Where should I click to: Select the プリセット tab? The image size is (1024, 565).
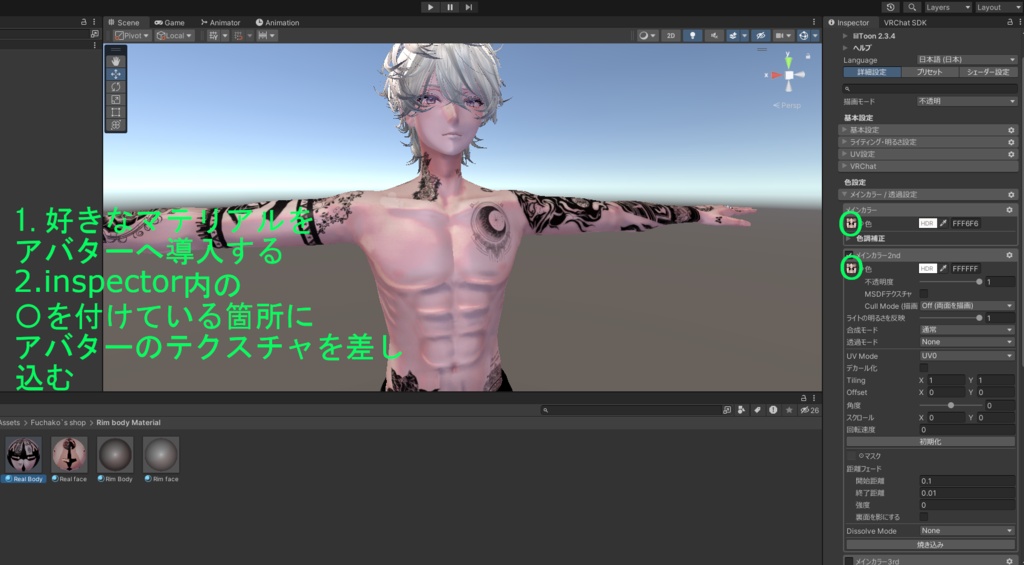coord(929,72)
